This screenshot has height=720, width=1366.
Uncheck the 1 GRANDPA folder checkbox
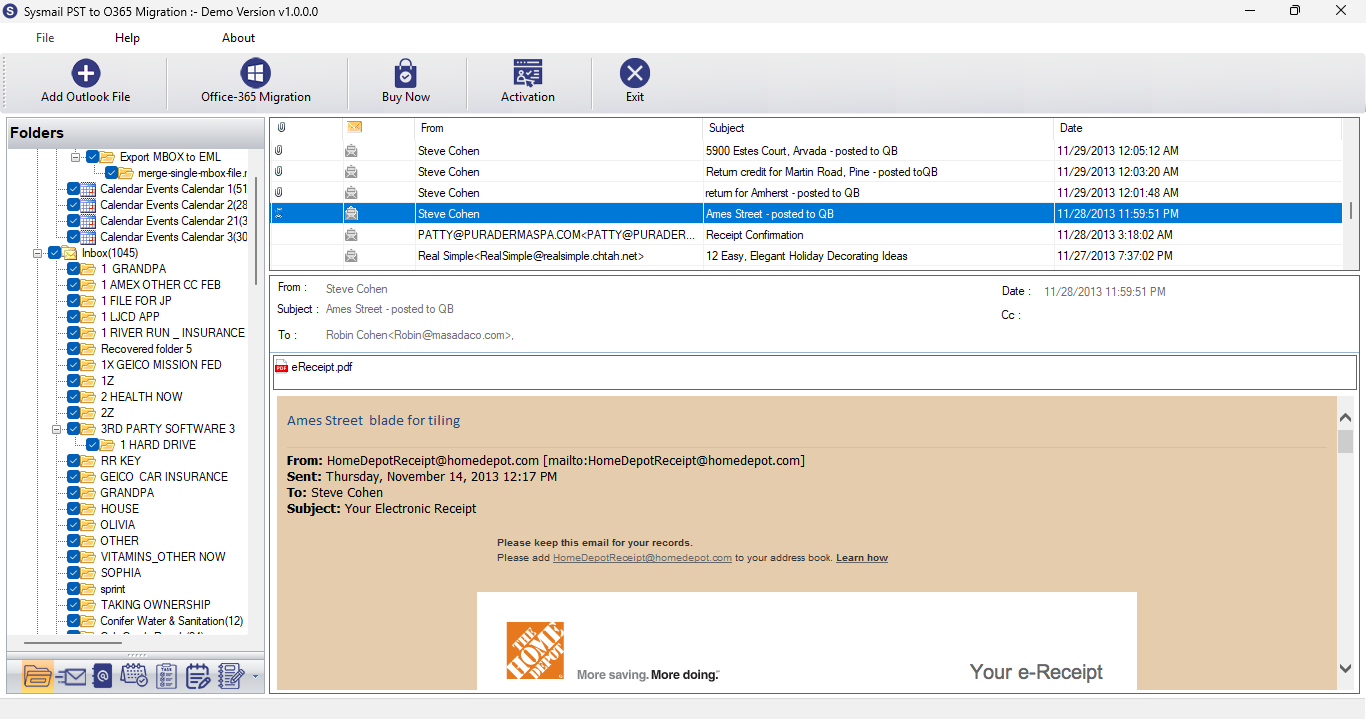point(74,269)
